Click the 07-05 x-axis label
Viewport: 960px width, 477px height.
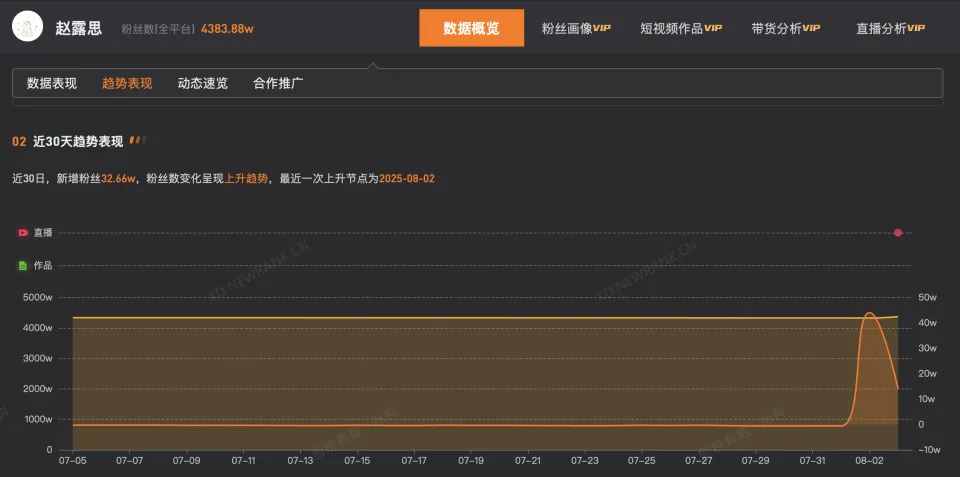pyautogui.click(x=72, y=460)
